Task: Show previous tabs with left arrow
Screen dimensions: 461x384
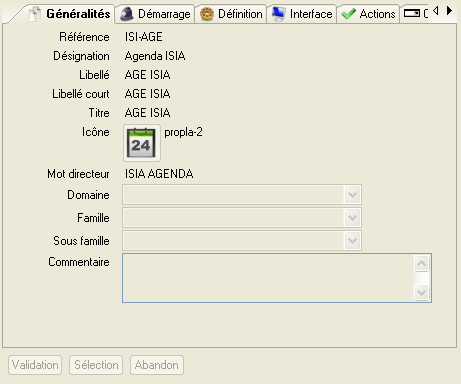Action: coord(436,11)
